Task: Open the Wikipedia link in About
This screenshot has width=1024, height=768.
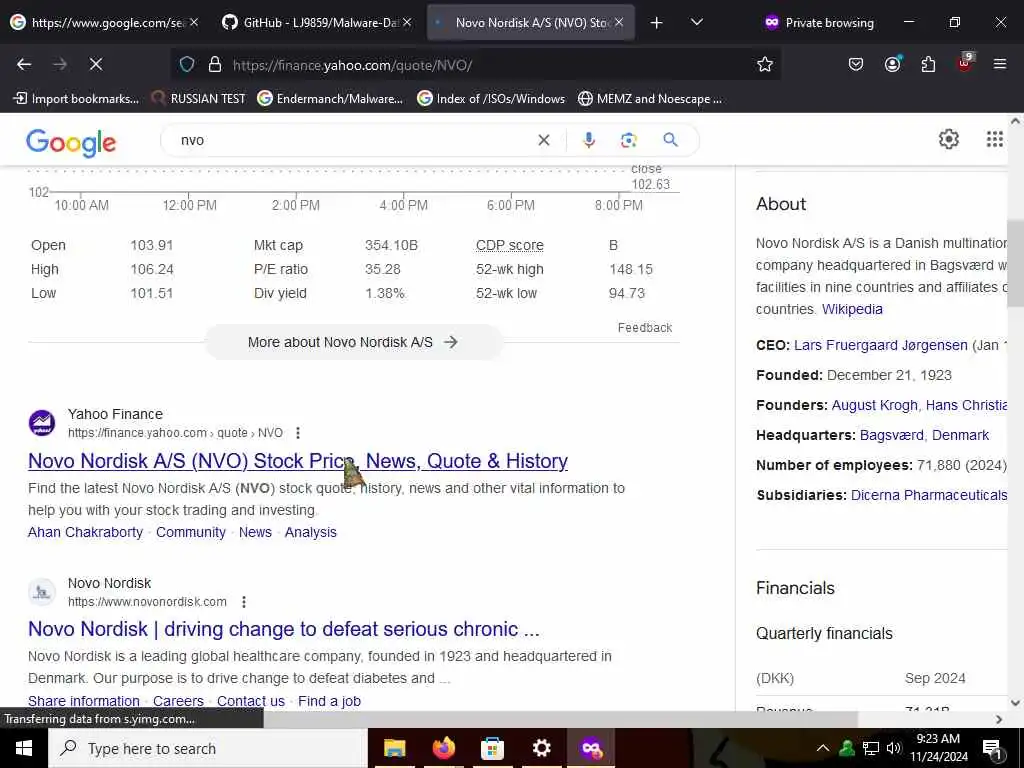Action: point(852,309)
